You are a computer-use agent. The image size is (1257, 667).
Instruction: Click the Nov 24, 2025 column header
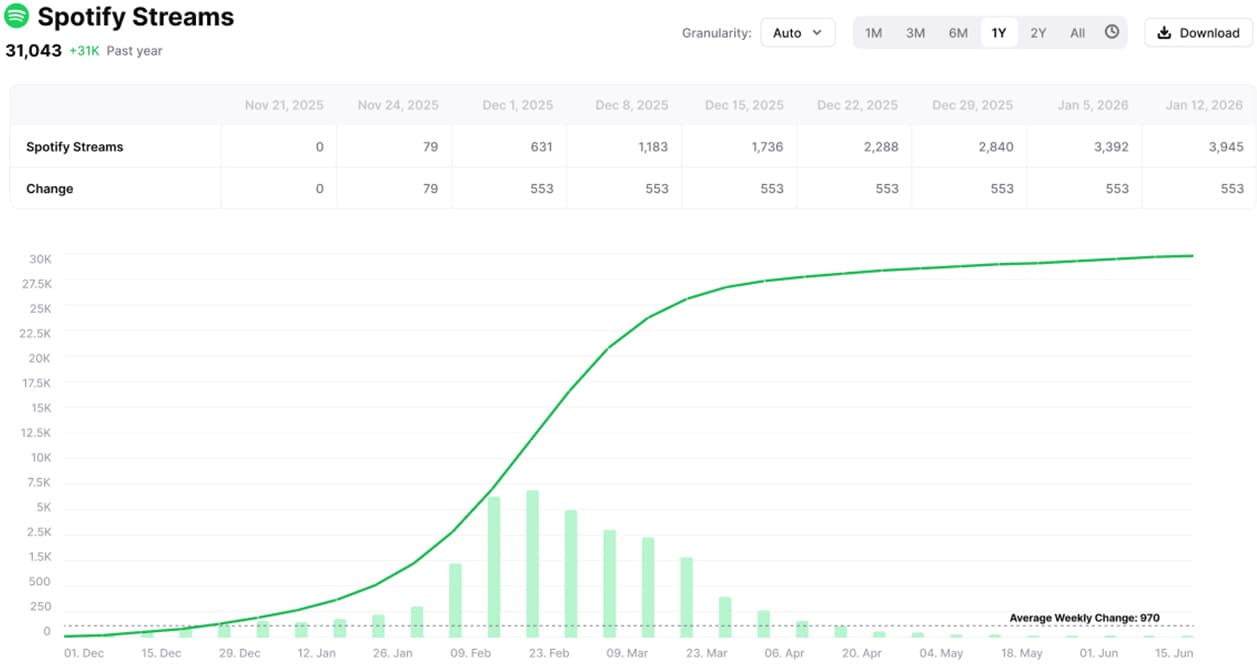click(x=398, y=105)
